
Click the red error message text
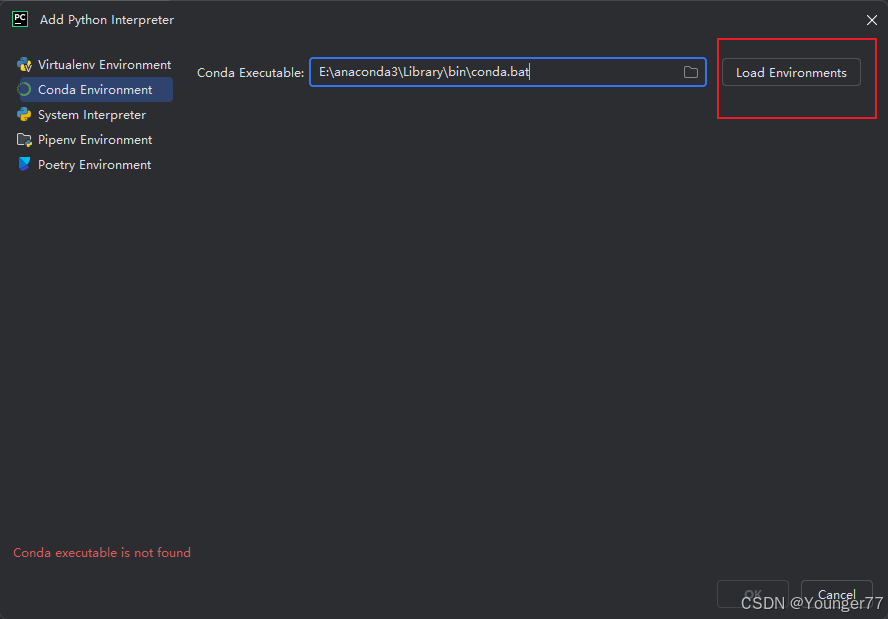click(x=101, y=552)
